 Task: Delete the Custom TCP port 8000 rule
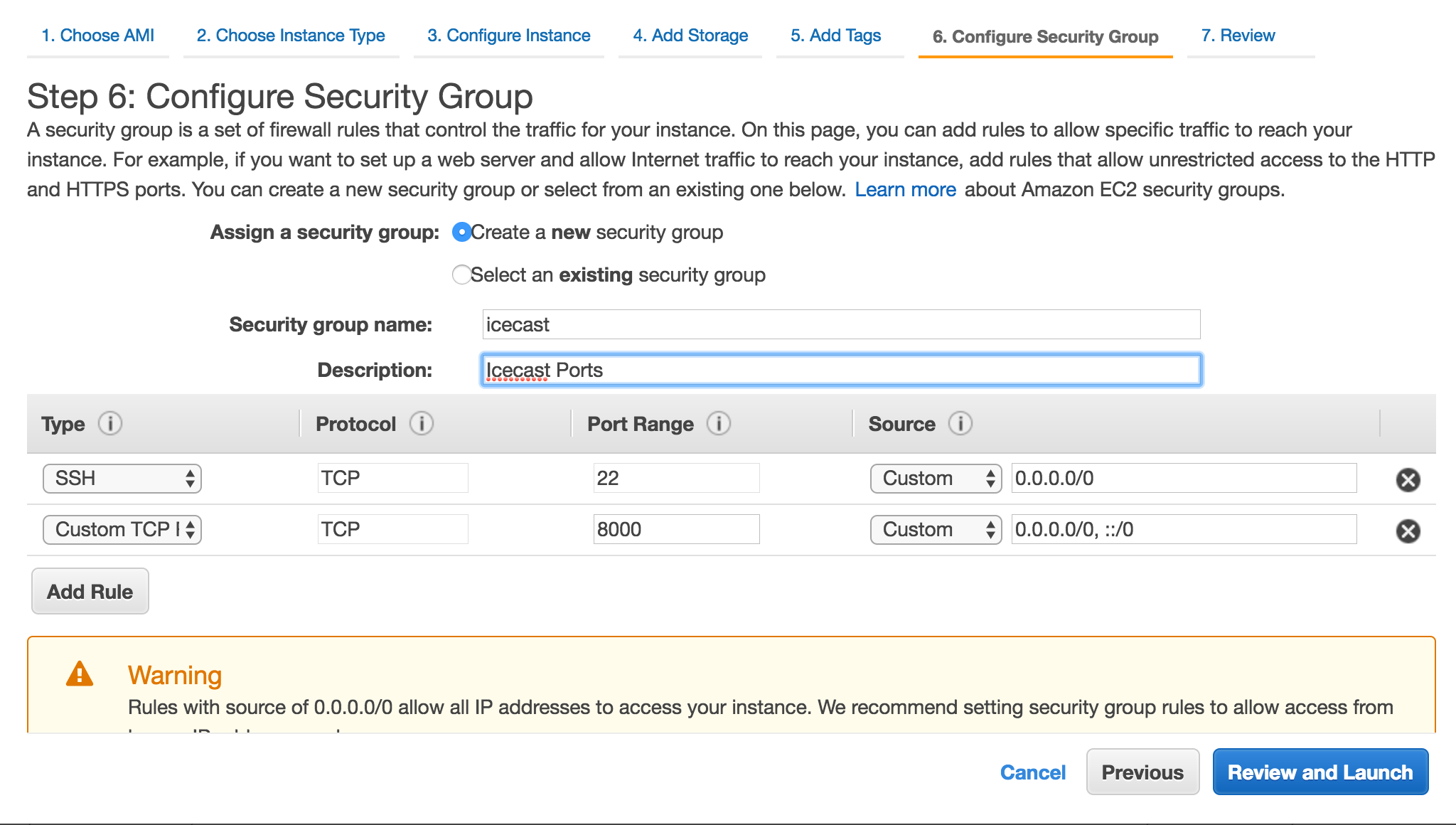[1408, 530]
